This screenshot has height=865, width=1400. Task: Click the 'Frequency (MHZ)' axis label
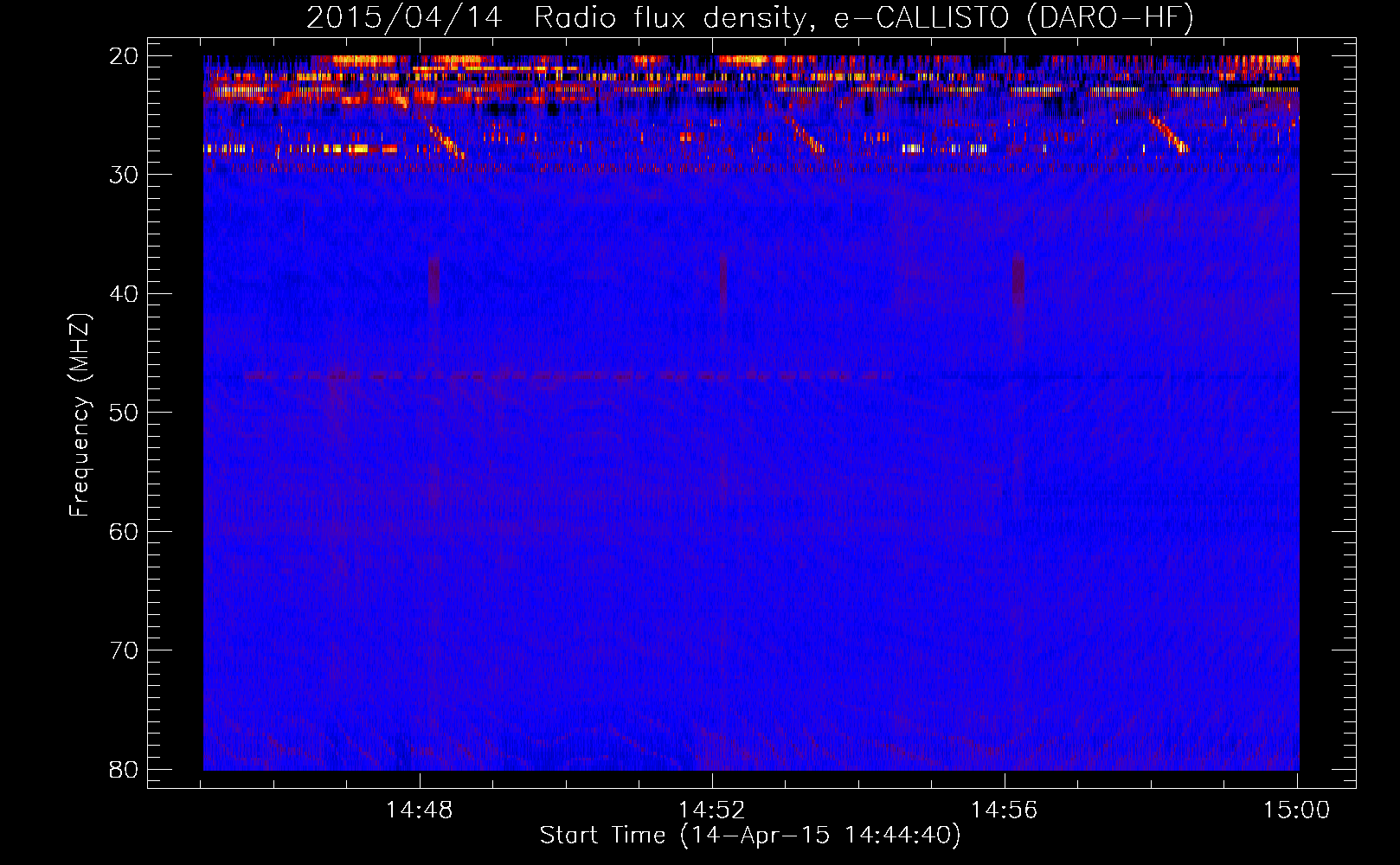pyautogui.click(x=80, y=415)
